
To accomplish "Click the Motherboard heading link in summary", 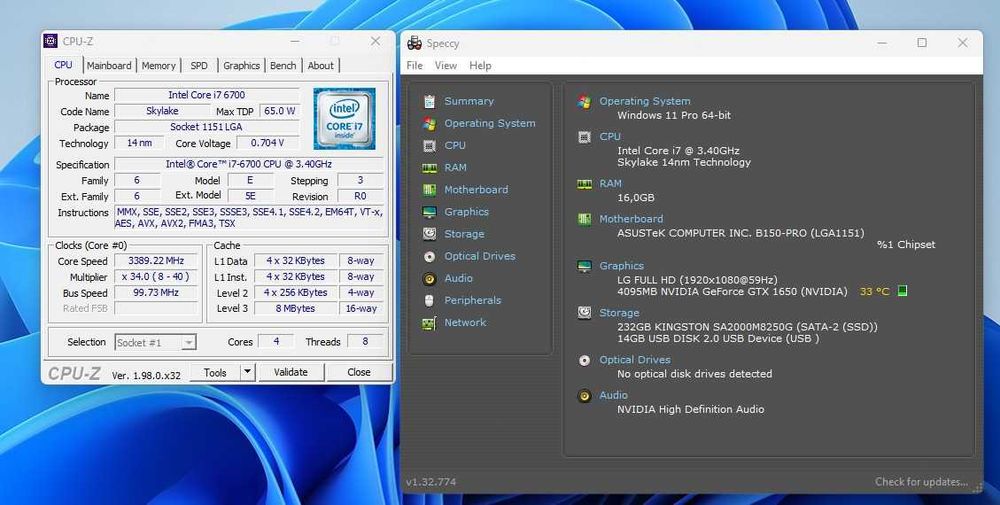I will point(631,219).
